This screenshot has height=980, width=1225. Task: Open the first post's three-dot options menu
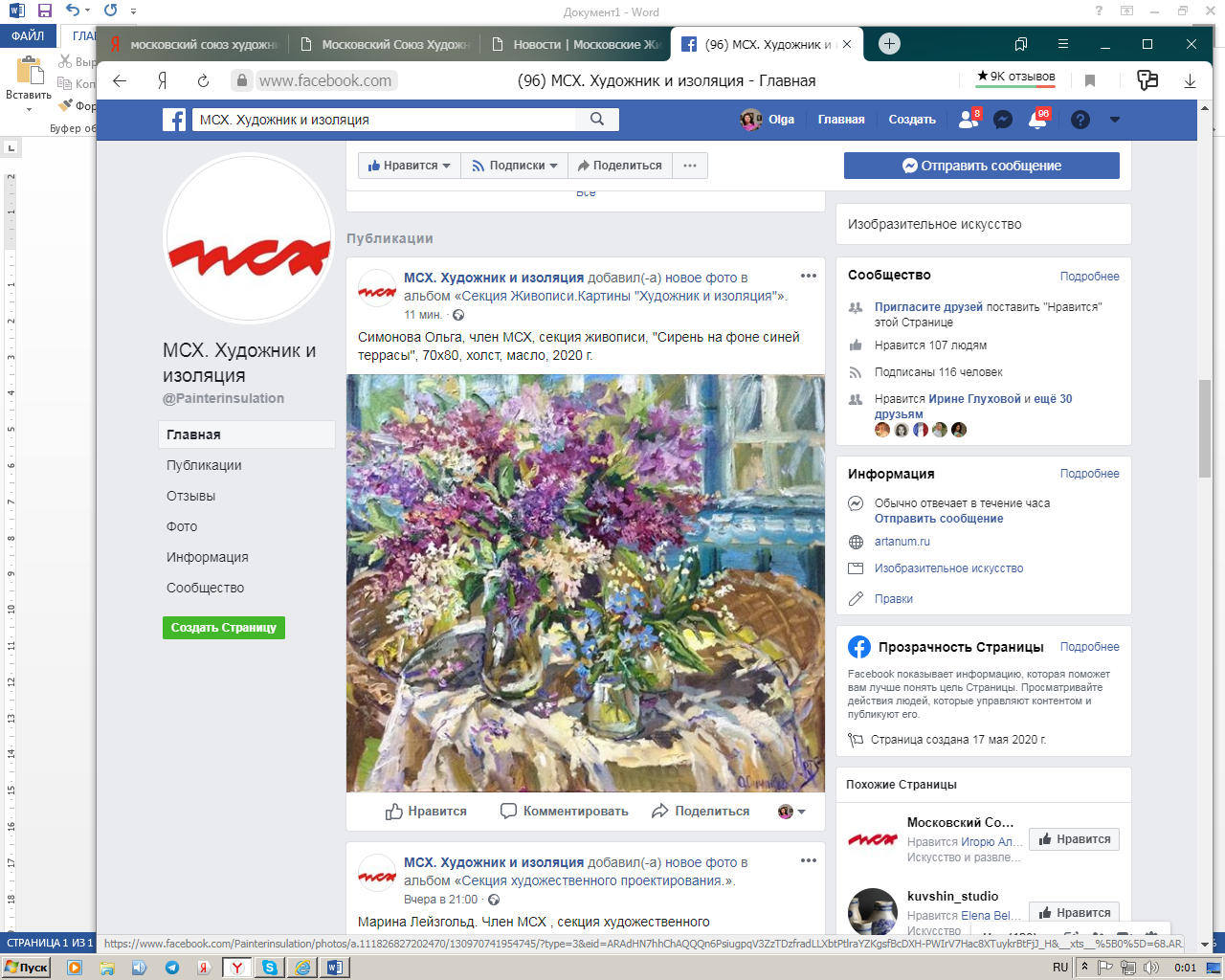click(809, 276)
